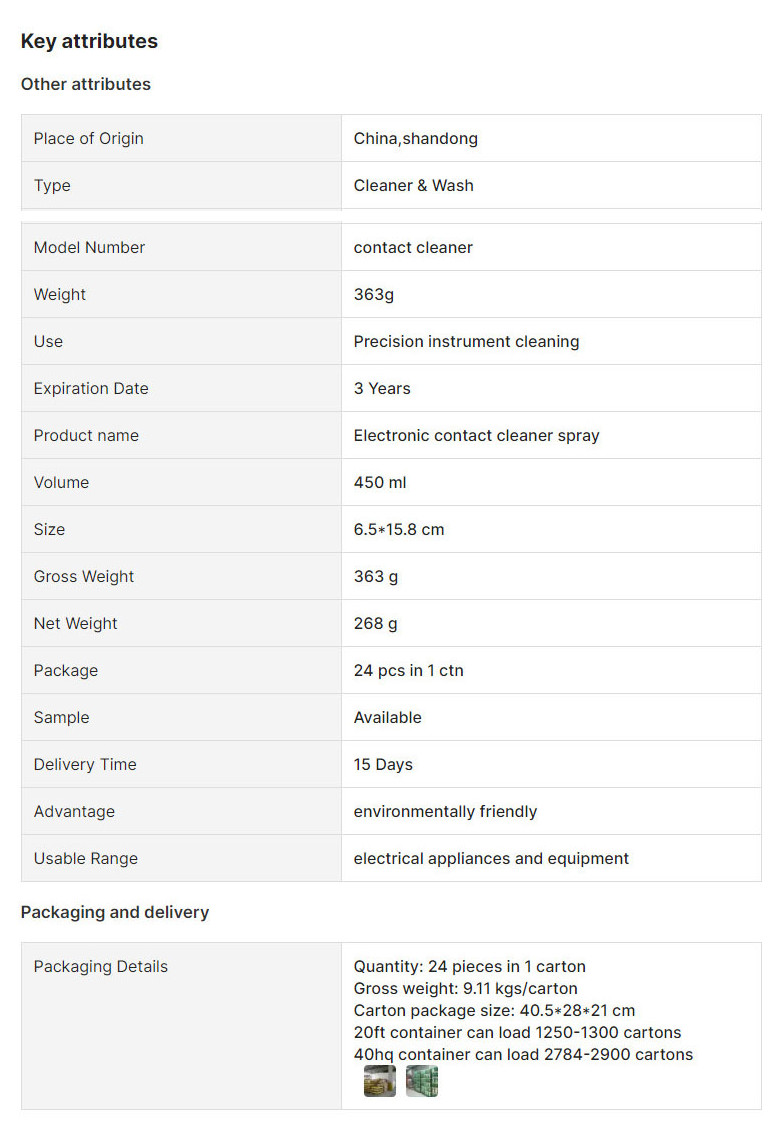Click the 15 Days delivery time value
The height and width of the screenshot is (1137, 783).
tap(383, 765)
